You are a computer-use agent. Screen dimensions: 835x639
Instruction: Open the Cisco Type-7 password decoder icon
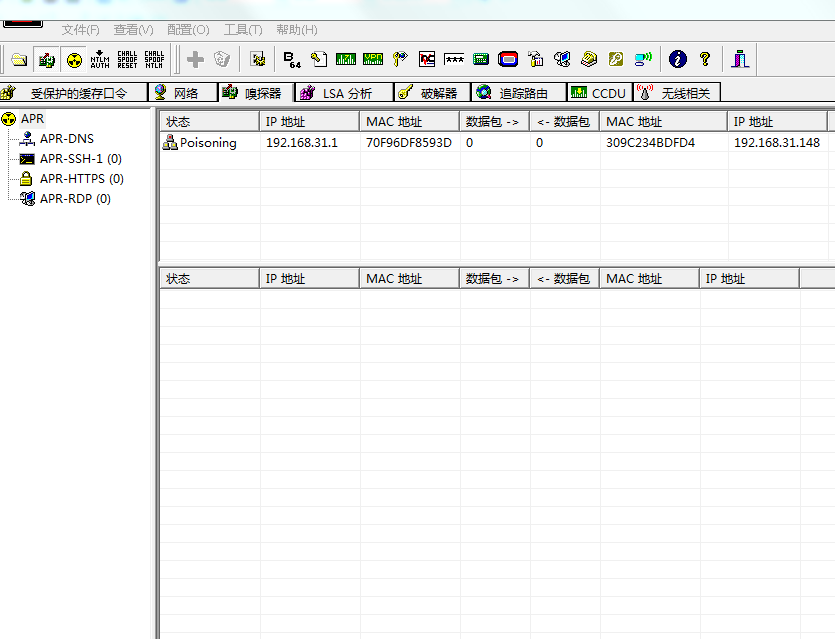(346, 59)
